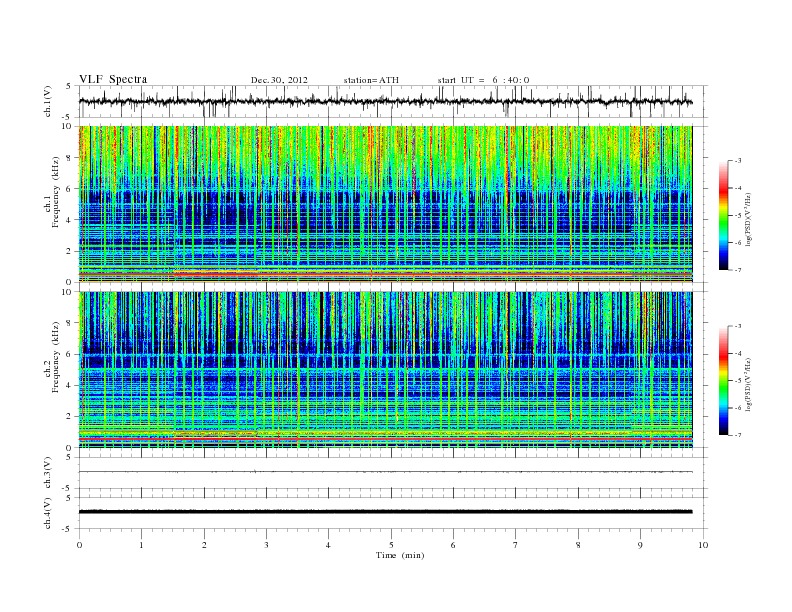
Task: Click the time axis tick label '7'
Action: [x=516, y=545]
